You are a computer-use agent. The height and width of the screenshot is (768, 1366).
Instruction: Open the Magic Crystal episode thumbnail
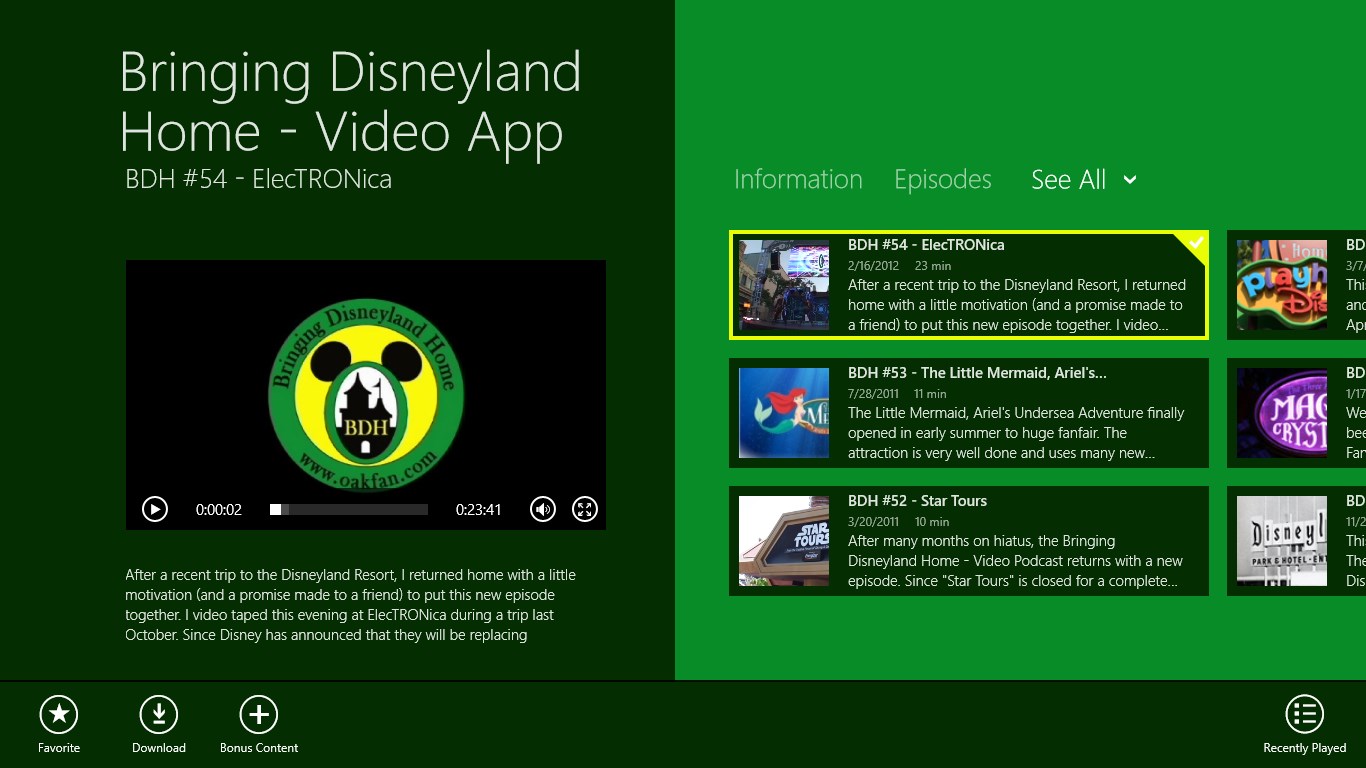[x=1282, y=413]
